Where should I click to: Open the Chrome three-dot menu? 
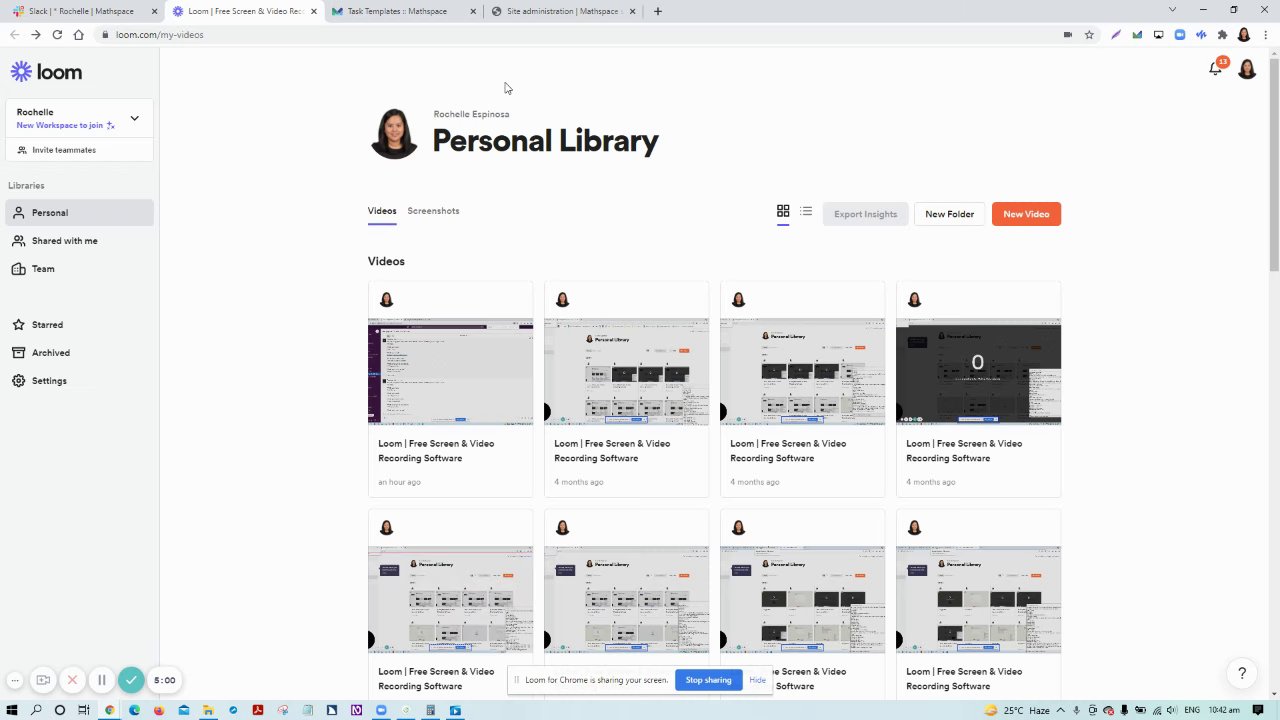[x=1266, y=34]
